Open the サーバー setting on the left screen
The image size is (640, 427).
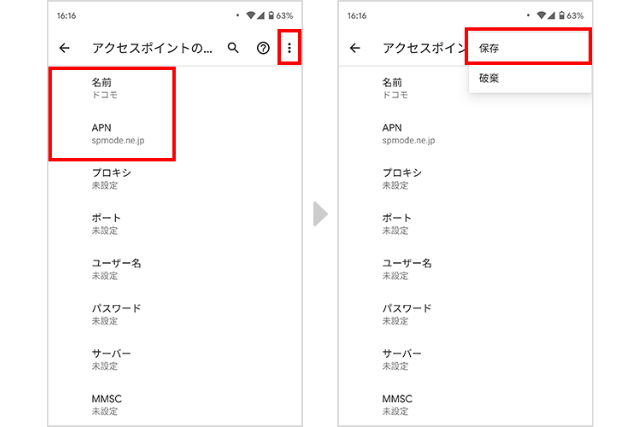coord(111,359)
